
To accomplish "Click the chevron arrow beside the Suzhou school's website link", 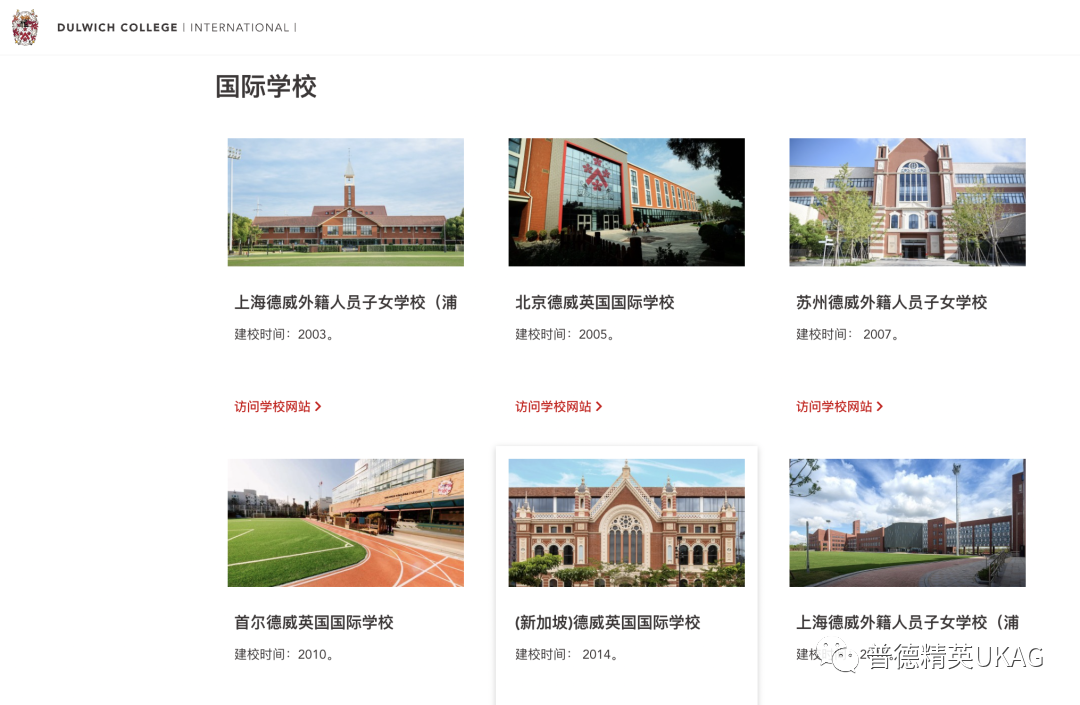I will coord(880,407).
